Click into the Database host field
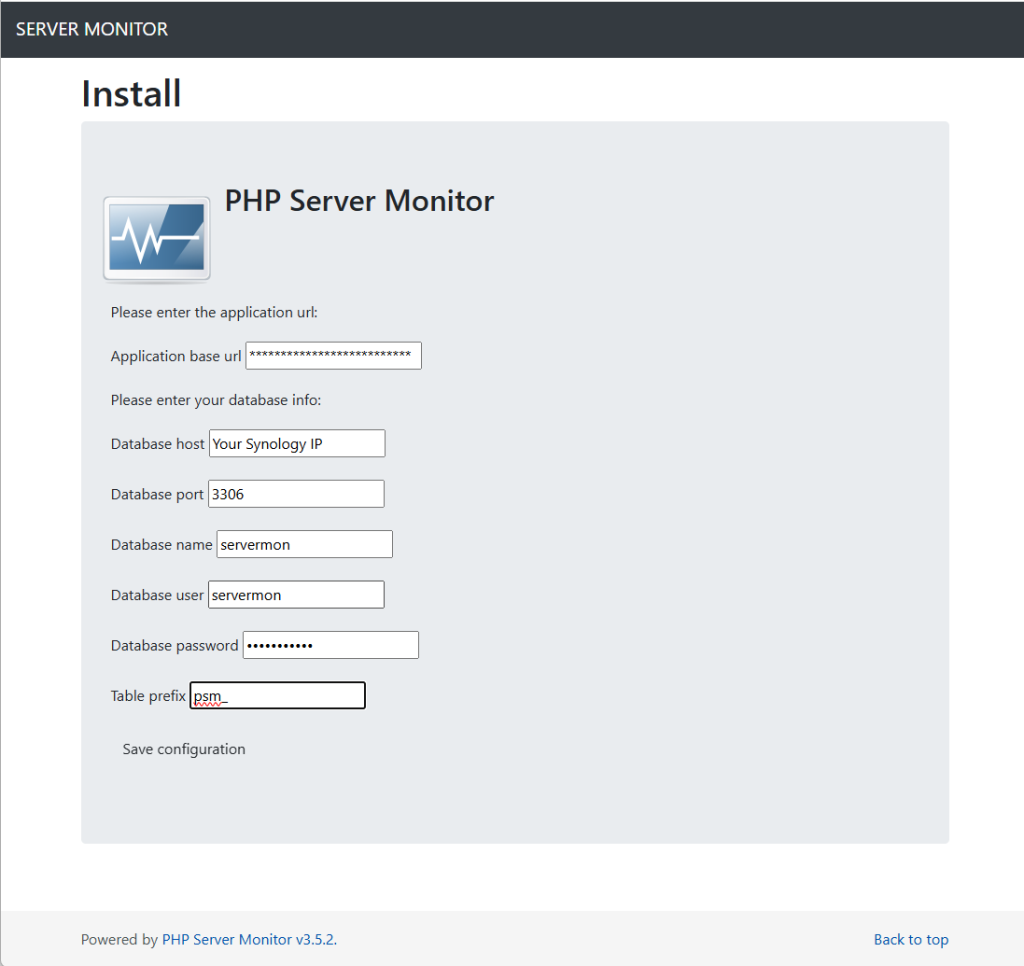The width and height of the screenshot is (1024, 966). coord(297,443)
